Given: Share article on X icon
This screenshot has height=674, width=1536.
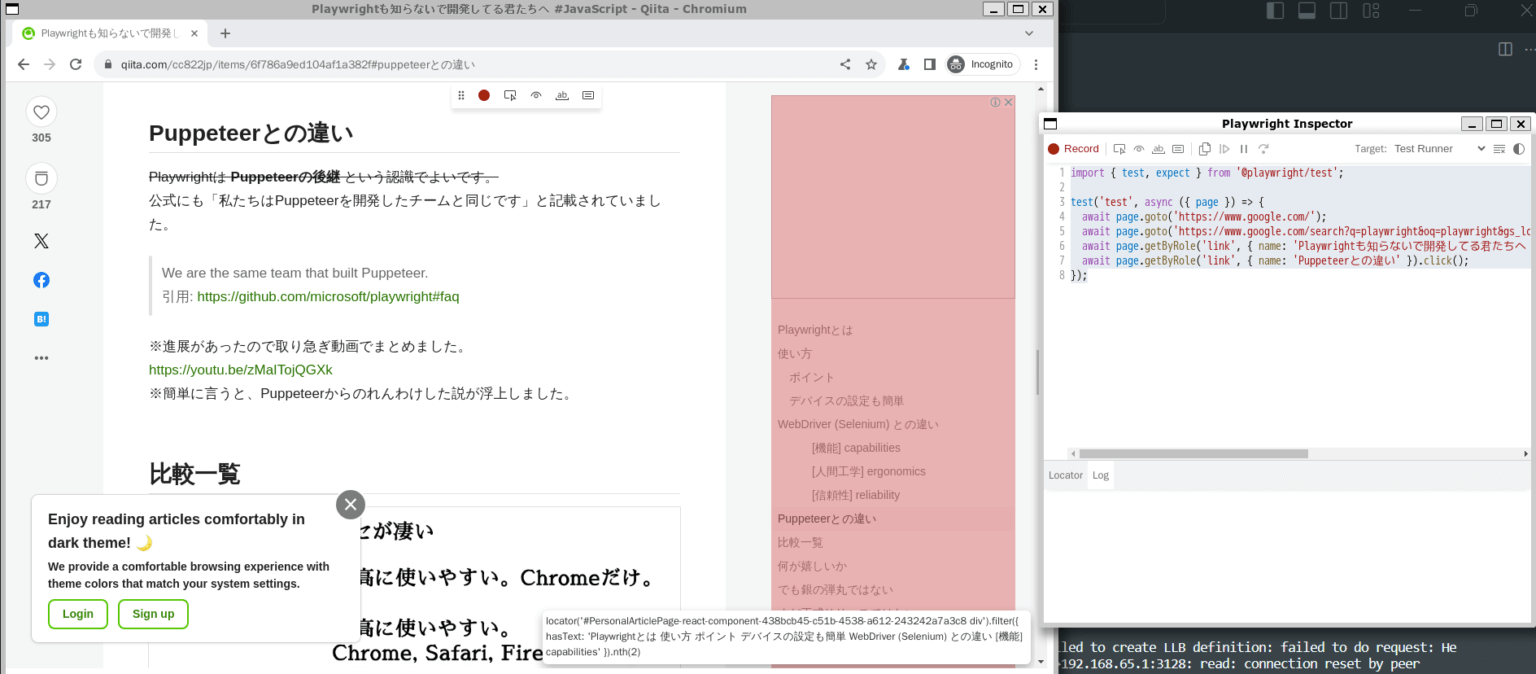Looking at the screenshot, I should (x=41, y=241).
